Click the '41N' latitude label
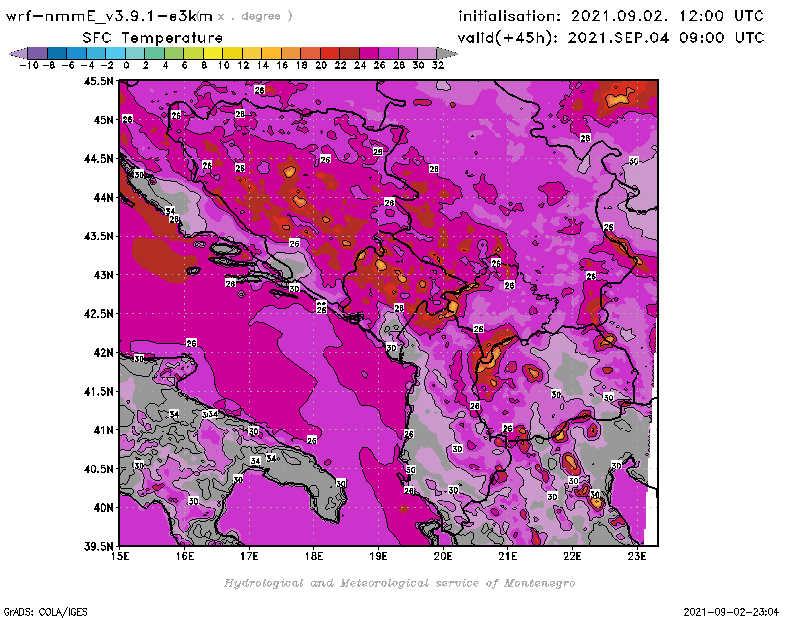The image size is (800, 618). (103, 430)
